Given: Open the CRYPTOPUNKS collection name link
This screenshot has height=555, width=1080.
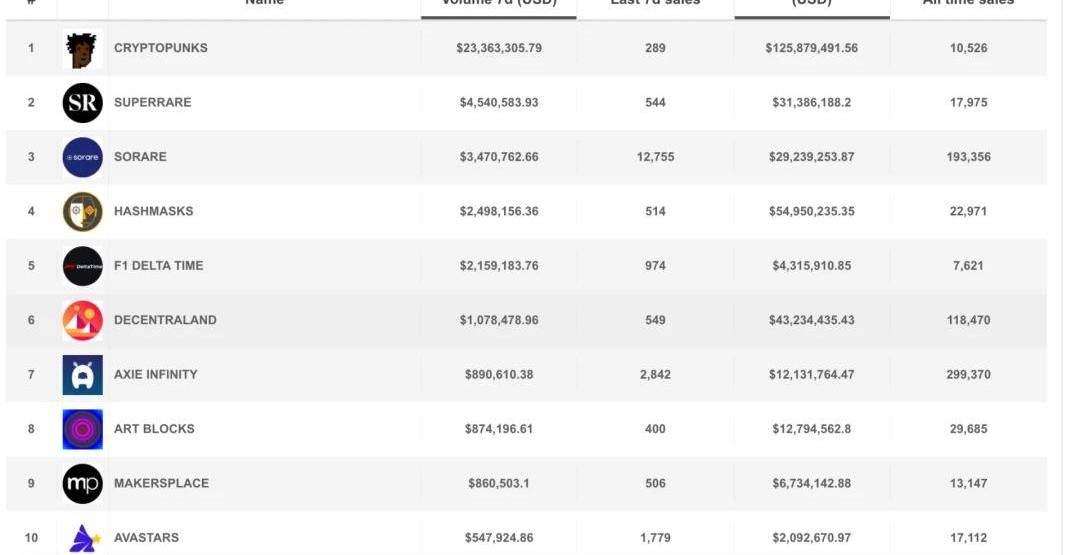Looking at the screenshot, I should point(161,48).
